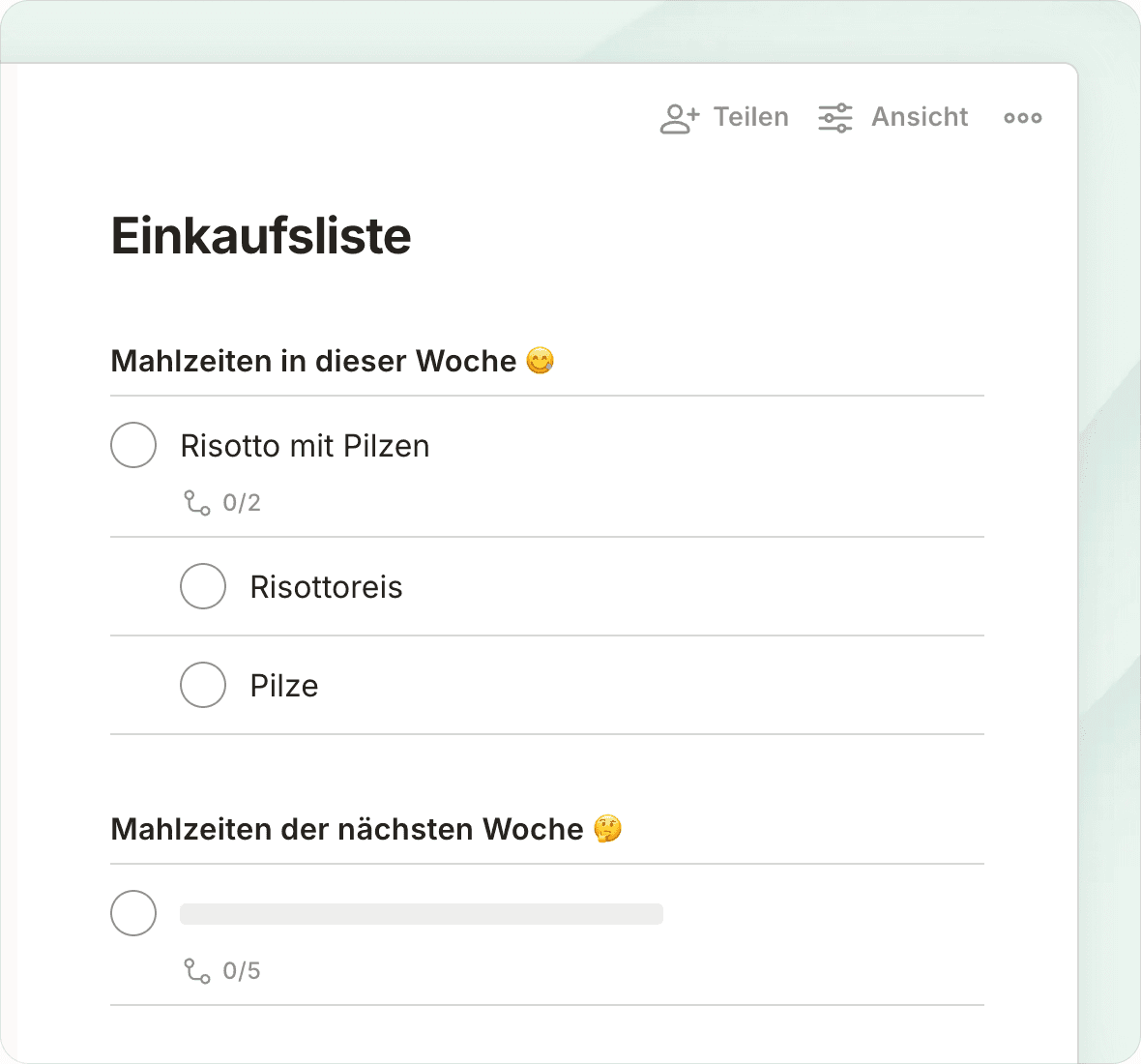Click the subtask branch icon under Risotto mit Pilzen
The image size is (1141, 1064).
click(197, 503)
